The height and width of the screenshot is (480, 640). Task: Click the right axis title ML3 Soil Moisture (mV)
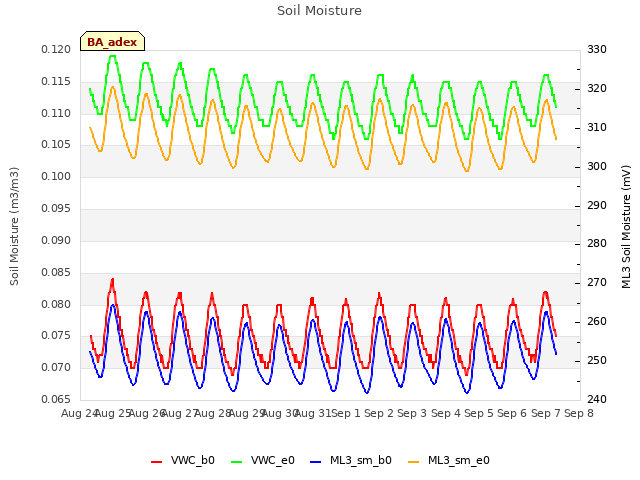coord(626,227)
